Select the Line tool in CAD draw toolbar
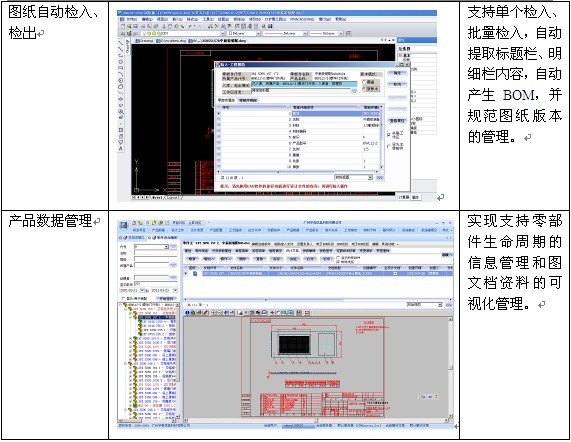This screenshot has height=442, width=571. tap(121, 43)
